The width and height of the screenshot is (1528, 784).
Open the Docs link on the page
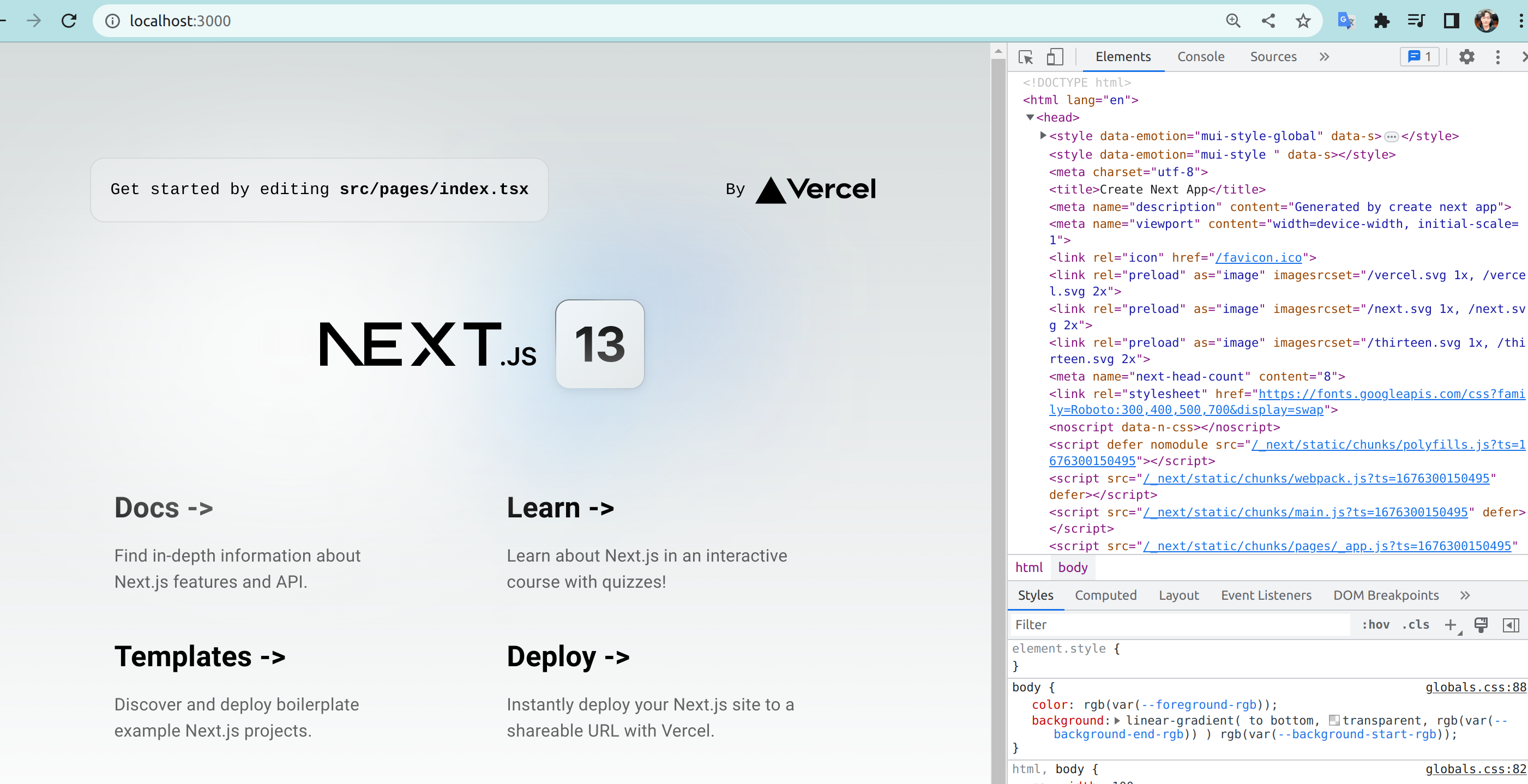click(164, 508)
